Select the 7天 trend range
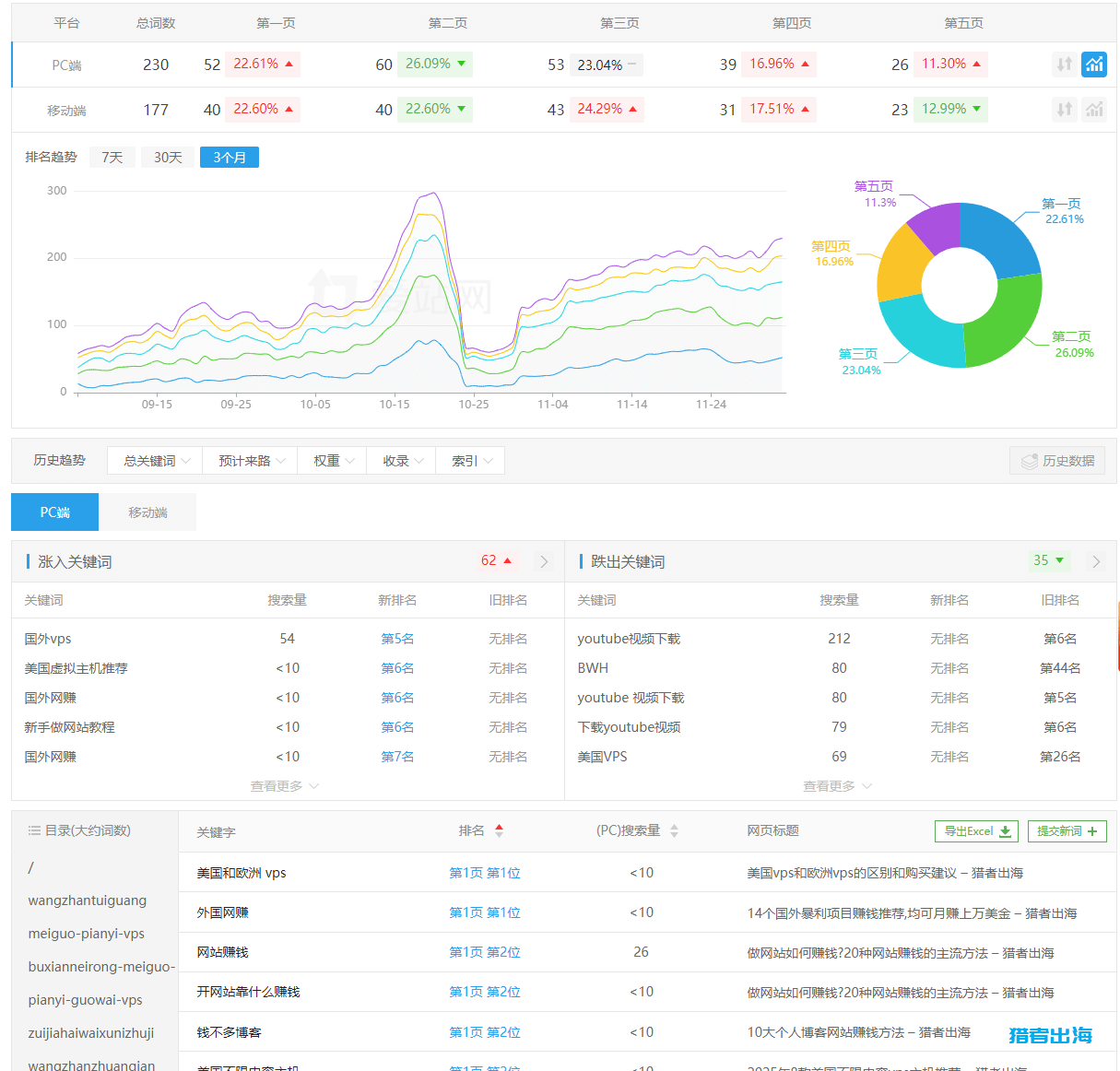 pyautogui.click(x=112, y=158)
